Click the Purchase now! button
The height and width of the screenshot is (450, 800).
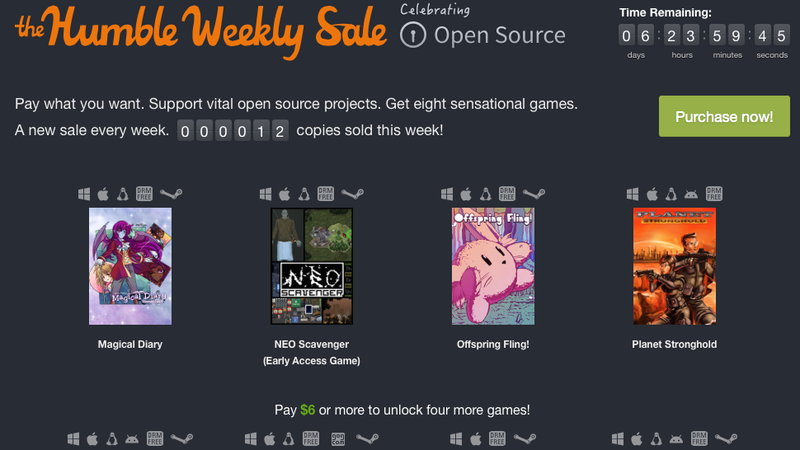[x=724, y=116]
